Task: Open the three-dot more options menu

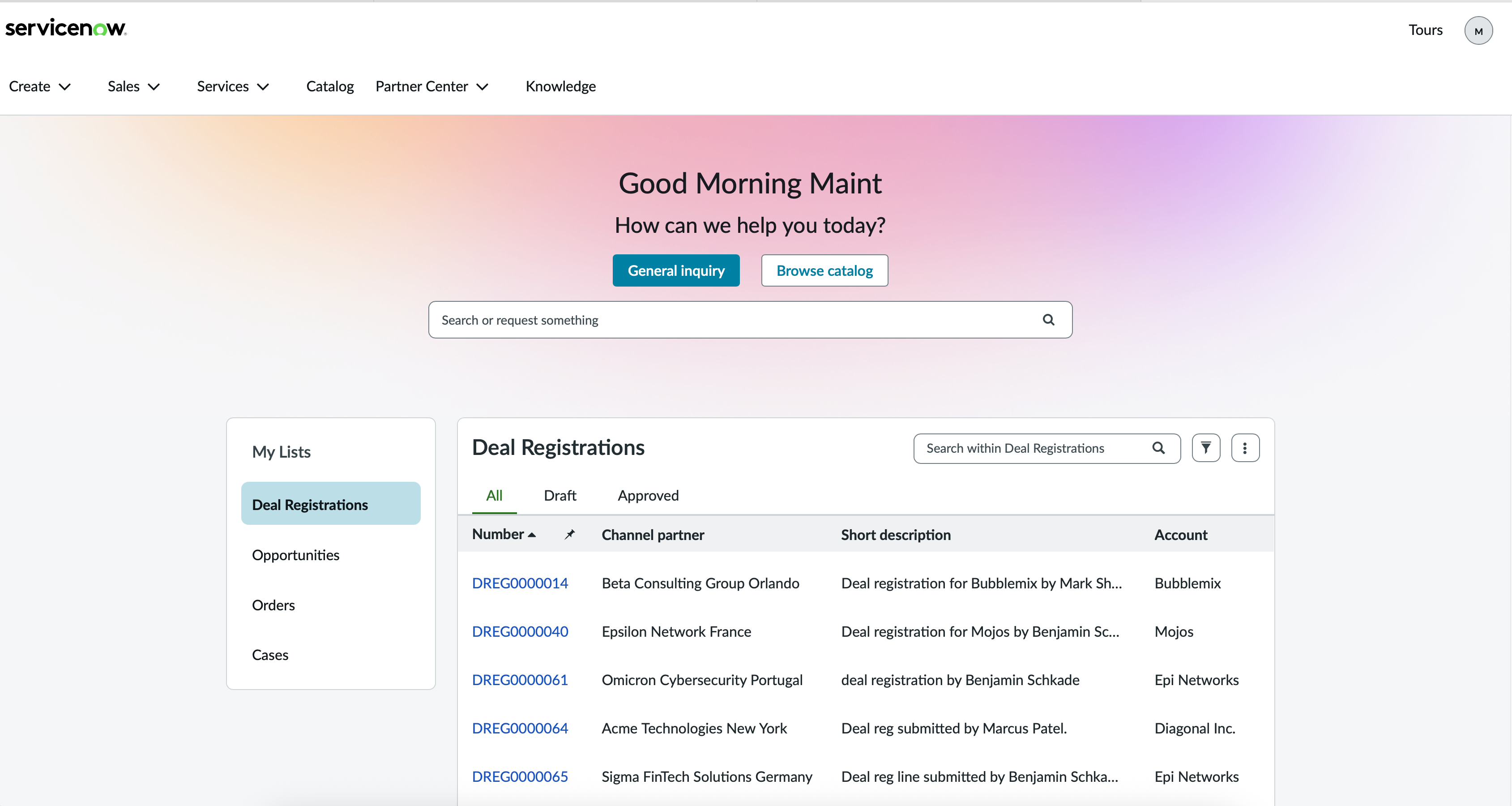Action: pyautogui.click(x=1245, y=449)
